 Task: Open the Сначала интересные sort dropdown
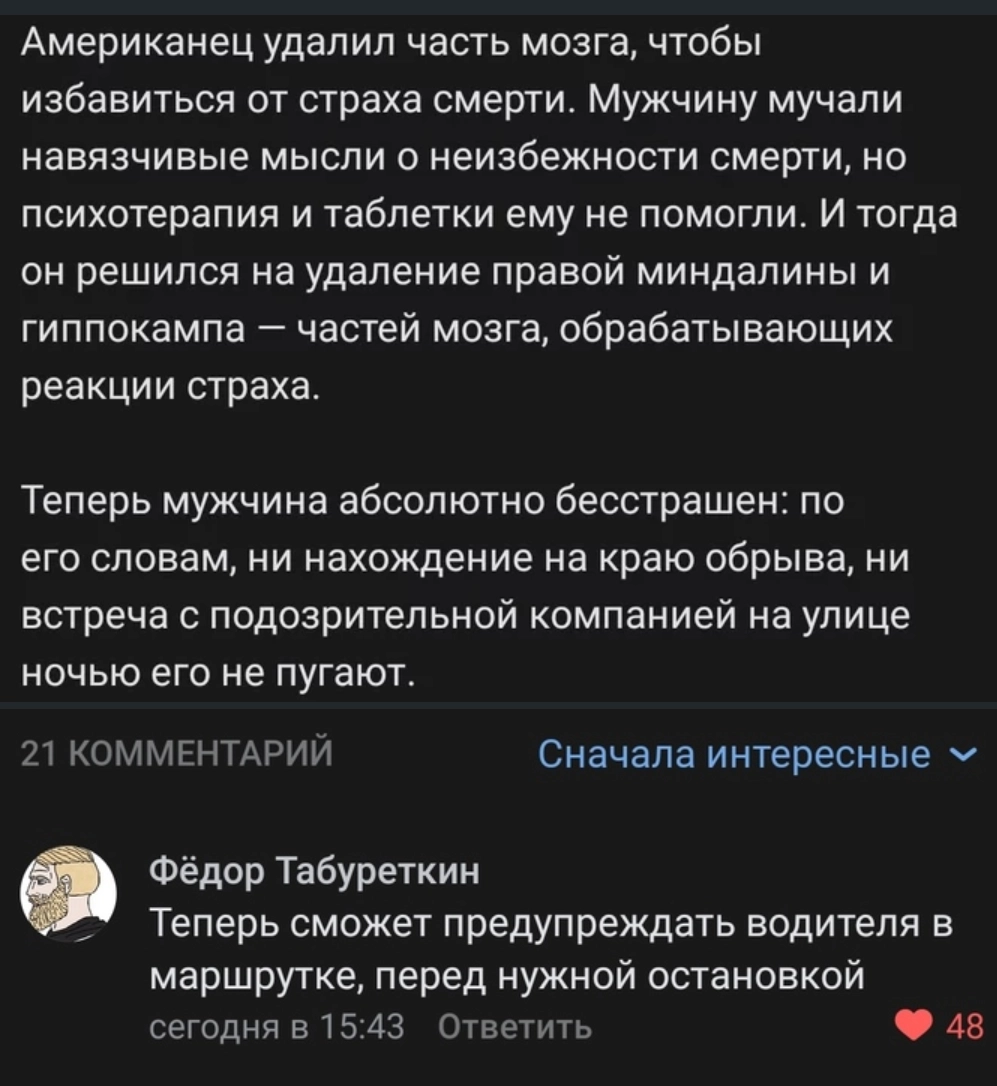point(733,754)
